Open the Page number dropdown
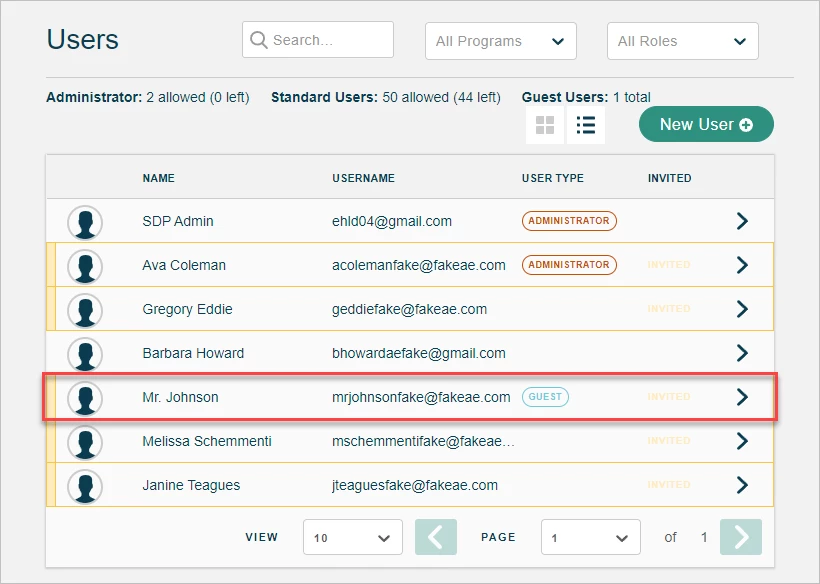 click(590, 537)
